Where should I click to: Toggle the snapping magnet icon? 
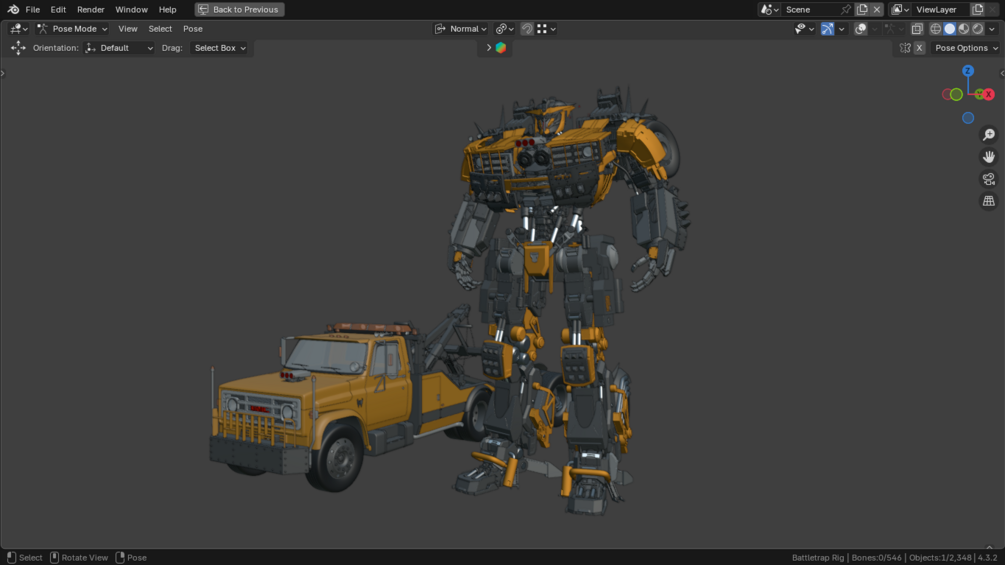[527, 29]
